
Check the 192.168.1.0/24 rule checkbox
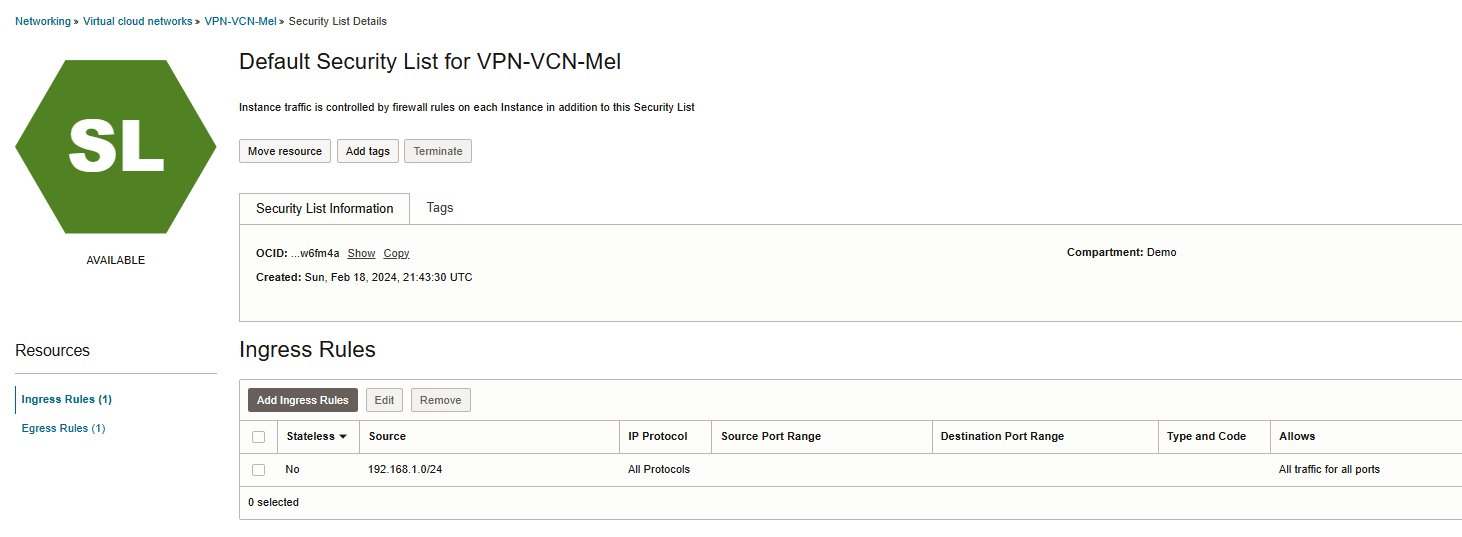pos(259,470)
